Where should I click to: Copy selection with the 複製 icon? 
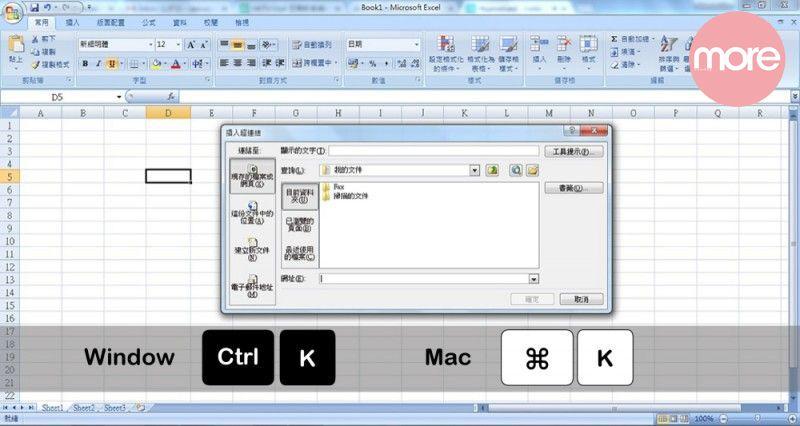[x=43, y=52]
